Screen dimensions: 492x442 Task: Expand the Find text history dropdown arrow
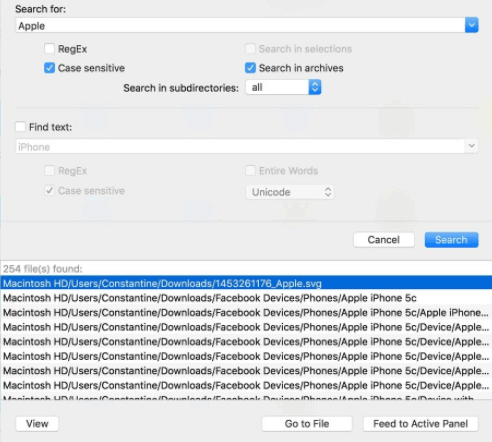pyautogui.click(x=471, y=146)
